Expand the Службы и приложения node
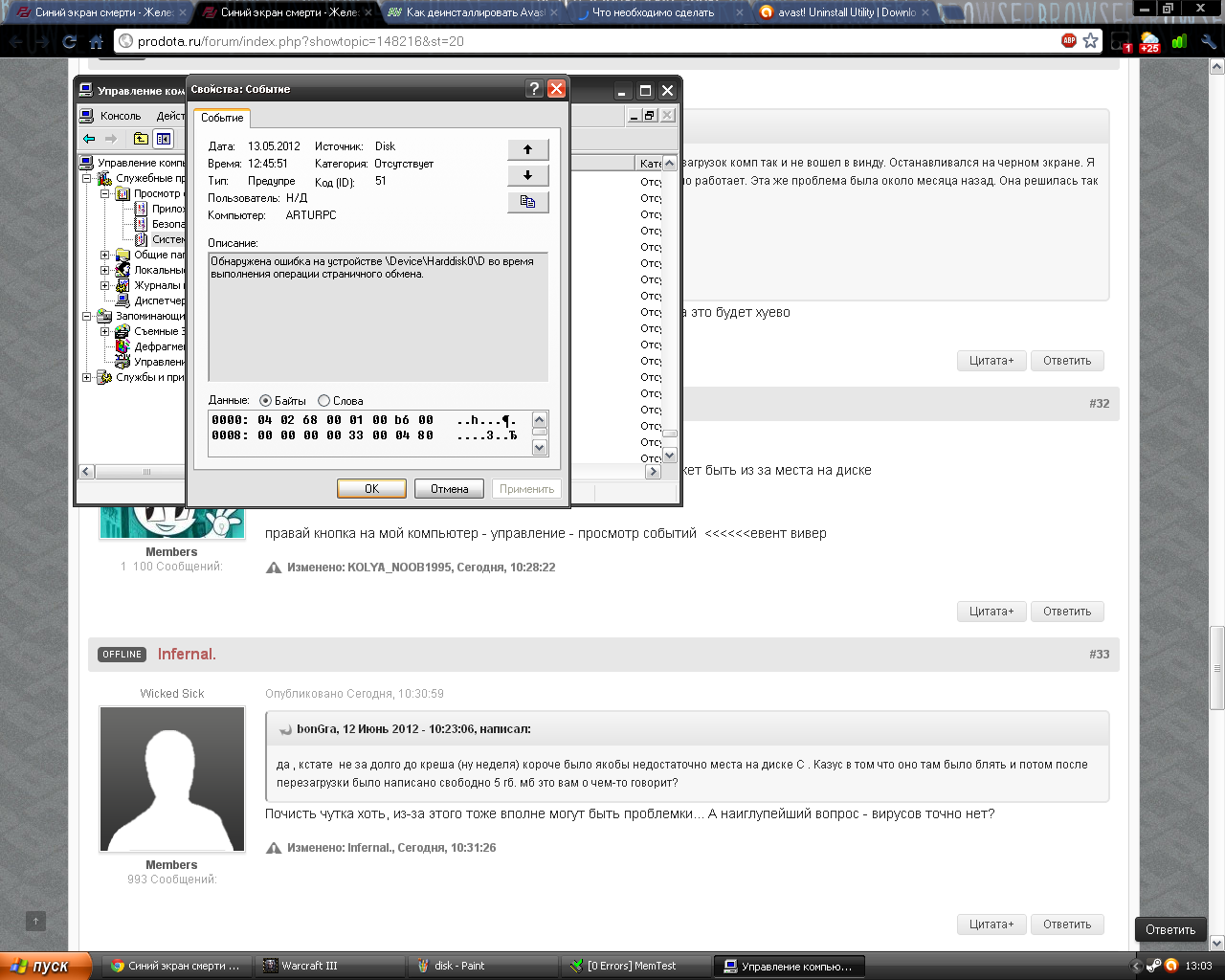This screenshot has height=980, width=1225. 86,377
